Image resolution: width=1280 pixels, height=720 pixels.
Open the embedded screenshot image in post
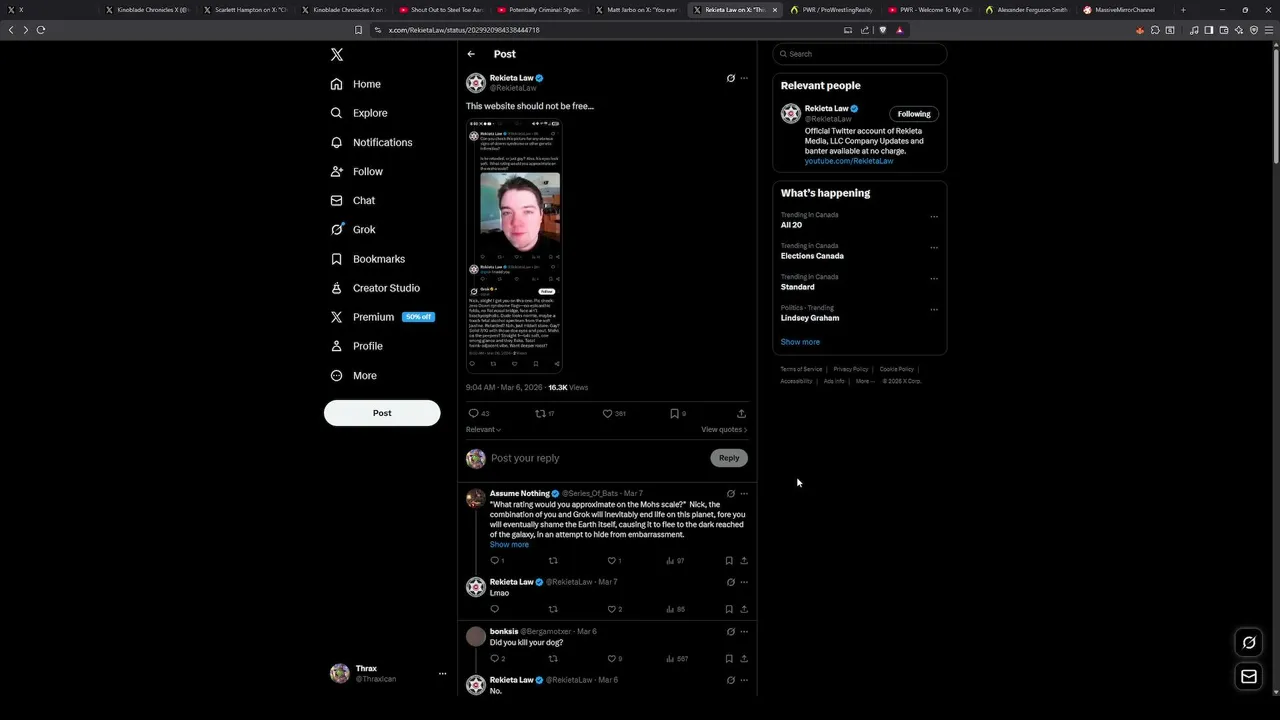(514, 246)
